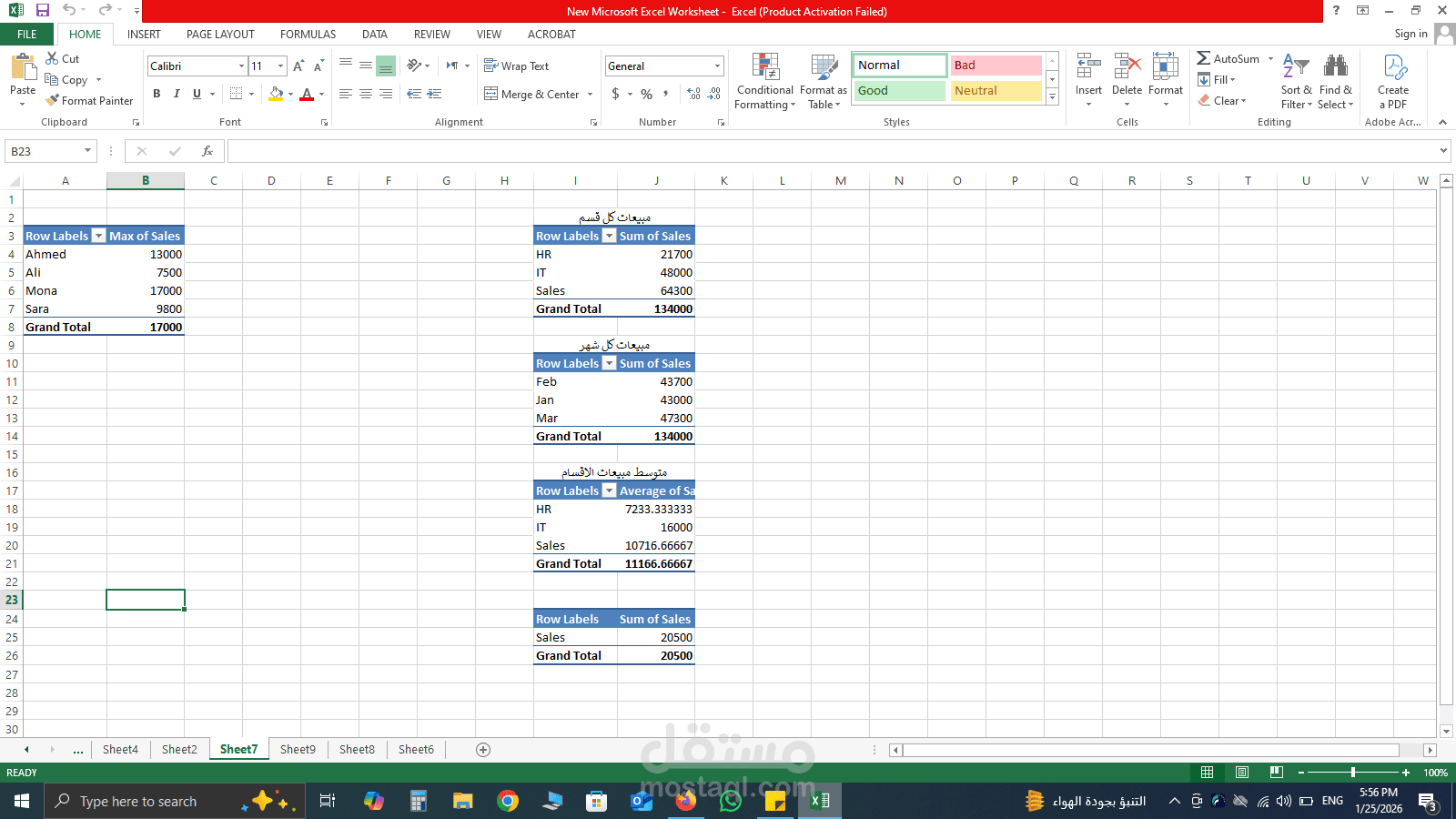The image size is (1456, 819).
Task: Toggle bold formatting
Action: point(157,94)
